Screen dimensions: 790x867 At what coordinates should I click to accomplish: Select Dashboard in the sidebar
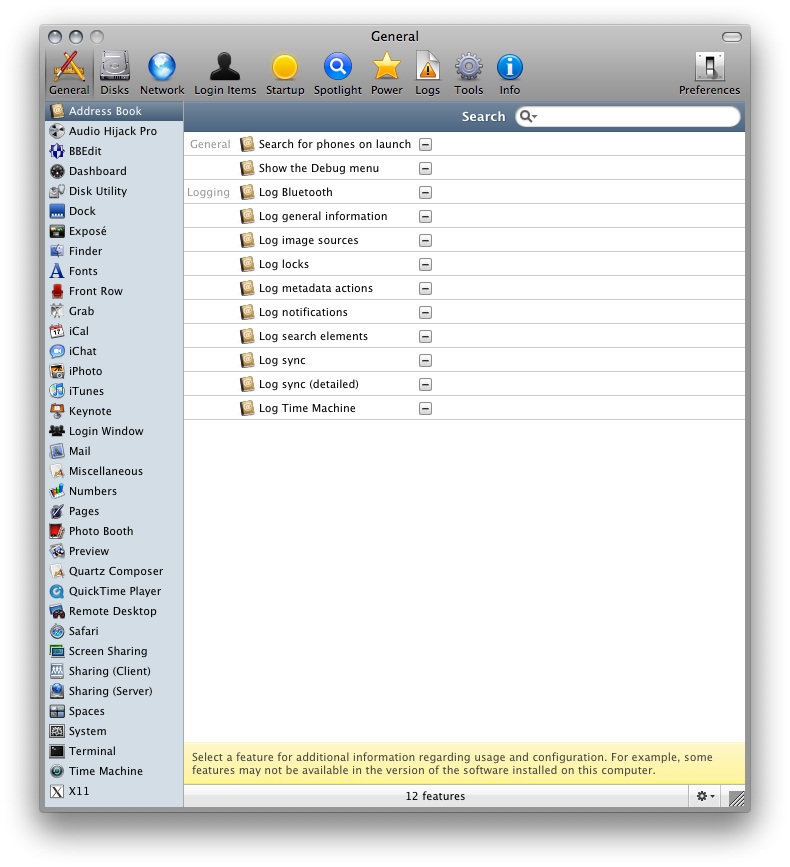tap(114, 171)
